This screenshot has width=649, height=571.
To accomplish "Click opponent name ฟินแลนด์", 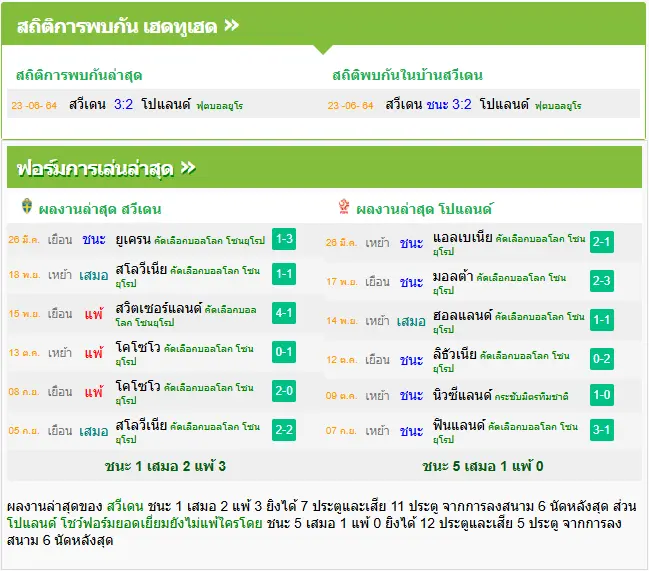I will point(459,425).
